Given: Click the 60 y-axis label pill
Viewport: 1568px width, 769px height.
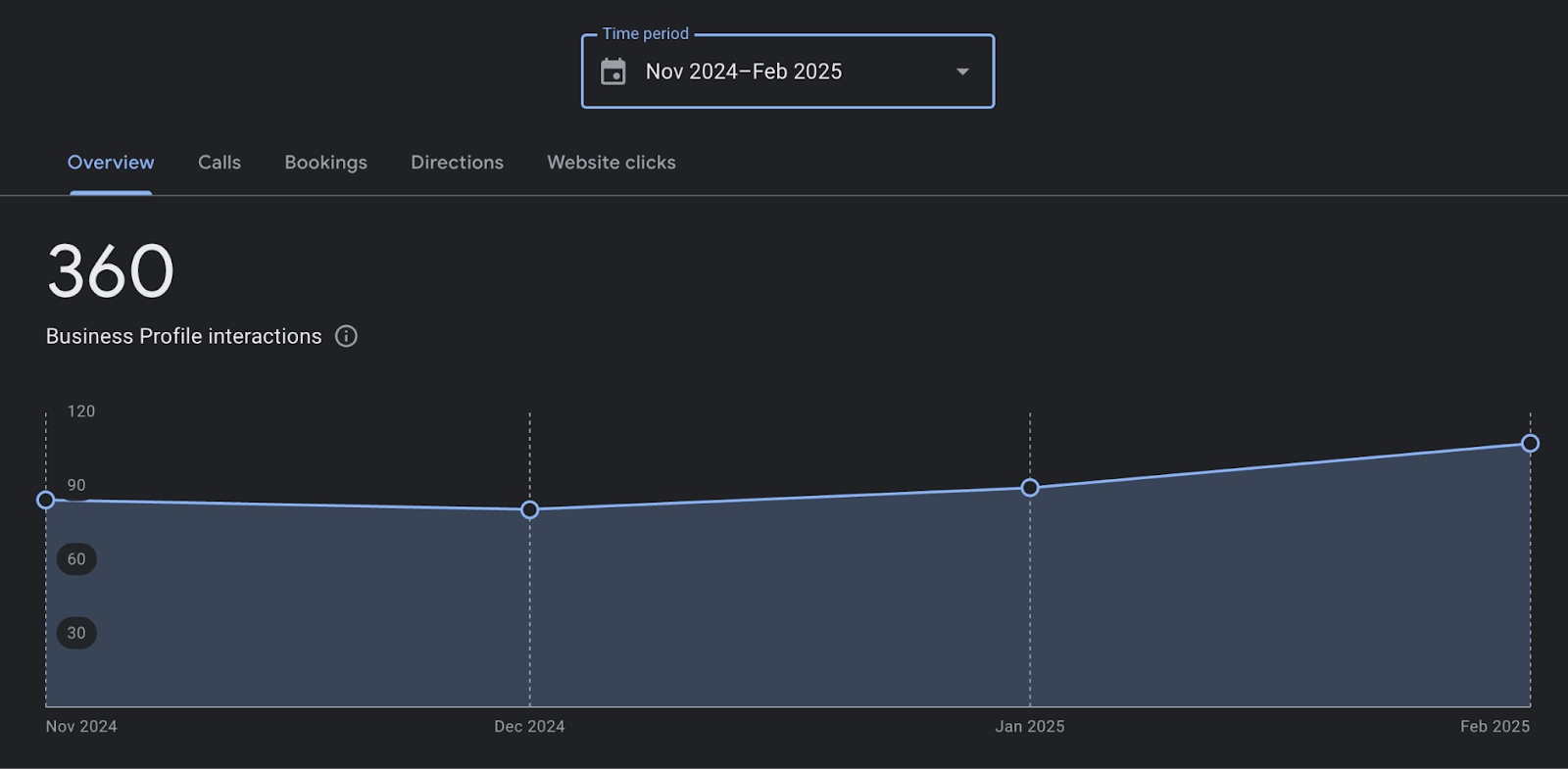Looking at the screenshot, I should click(x=76, y=559).
